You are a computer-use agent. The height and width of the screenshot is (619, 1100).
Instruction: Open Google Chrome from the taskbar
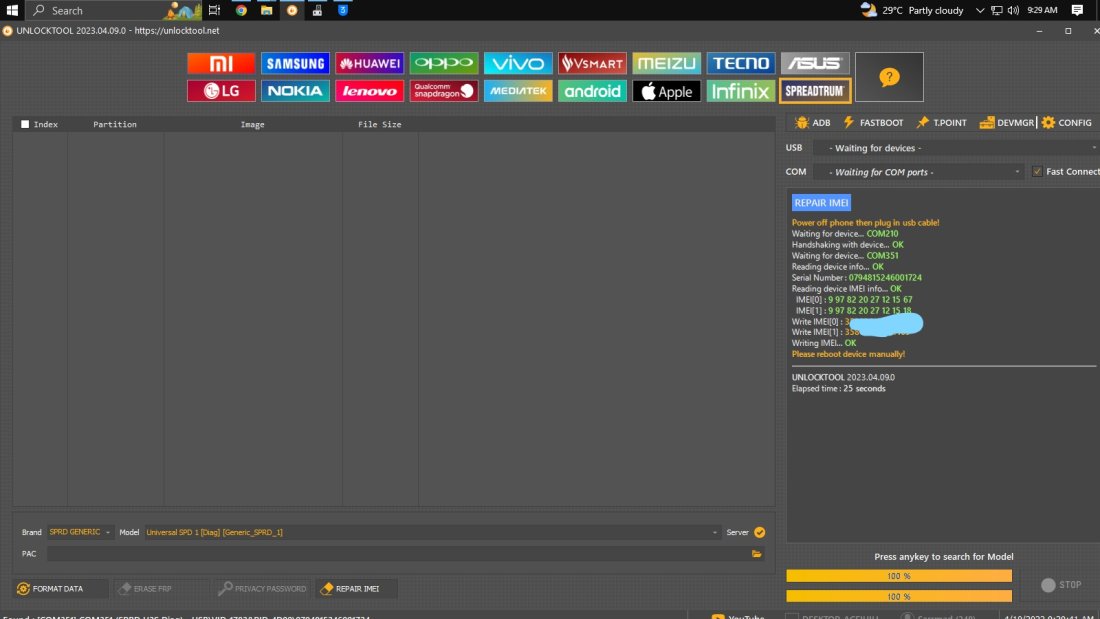point(241,10)
